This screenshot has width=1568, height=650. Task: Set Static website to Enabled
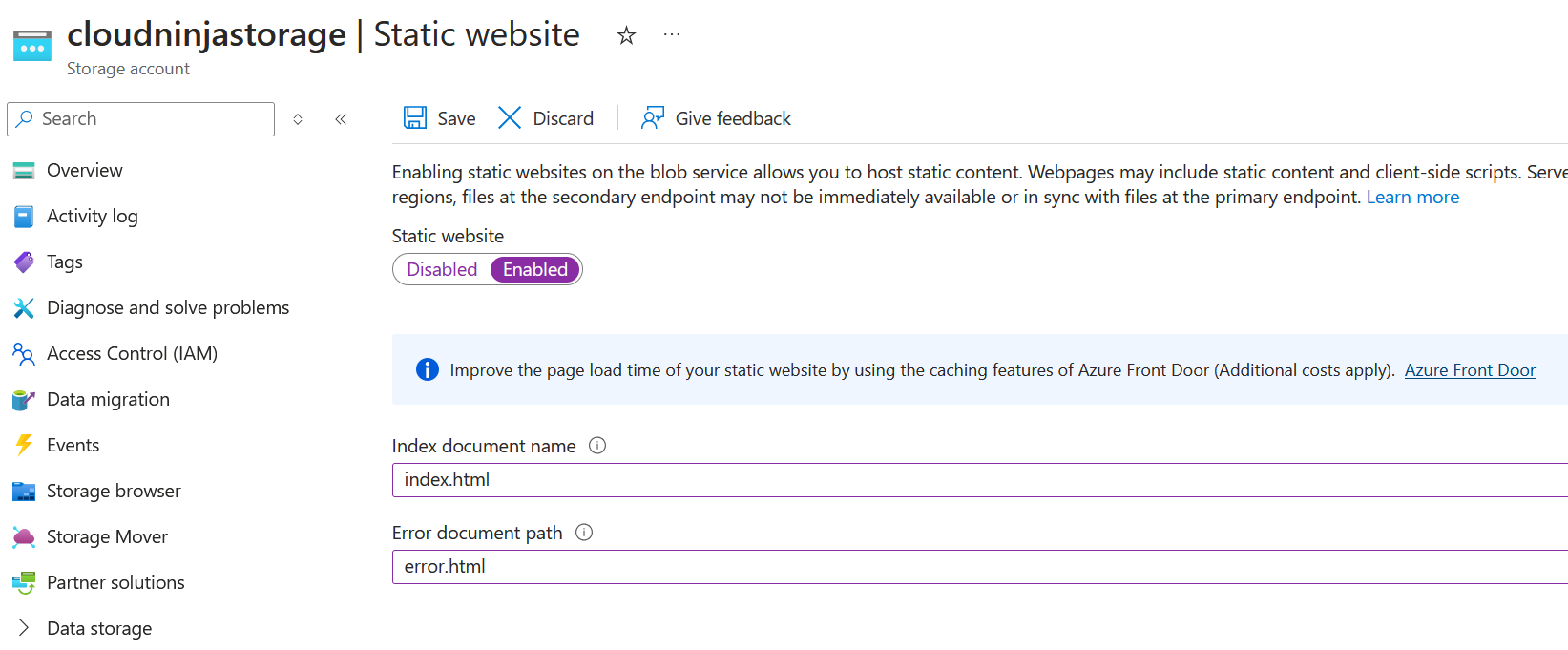[x=535, y=269]
